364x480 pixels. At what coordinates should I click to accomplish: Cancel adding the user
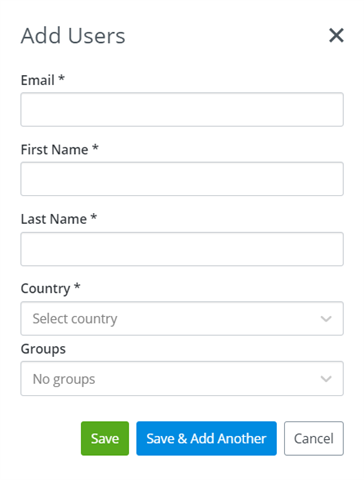click(314, 438)
